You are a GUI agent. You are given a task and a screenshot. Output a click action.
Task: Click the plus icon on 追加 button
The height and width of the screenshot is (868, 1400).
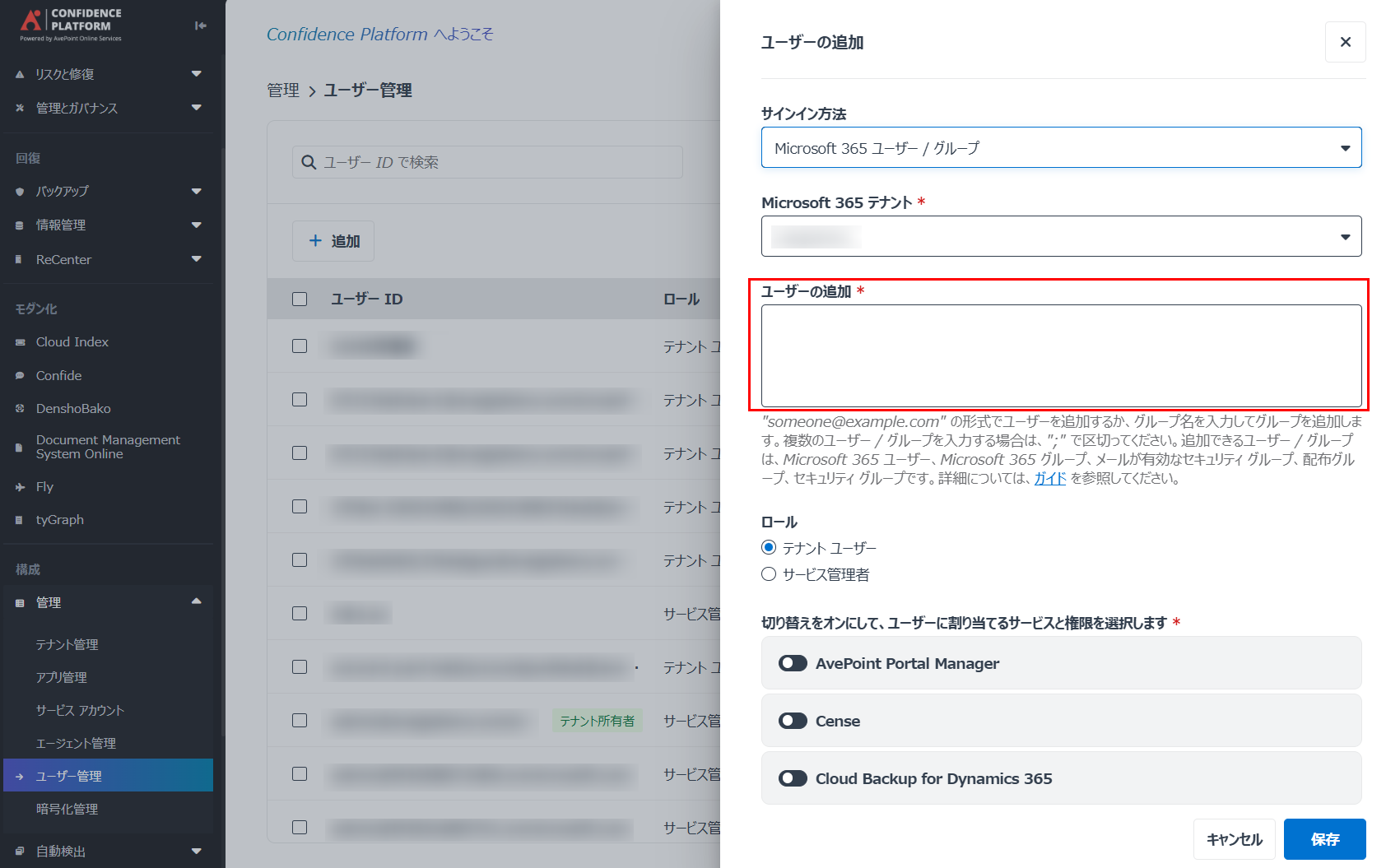[315, 240]
